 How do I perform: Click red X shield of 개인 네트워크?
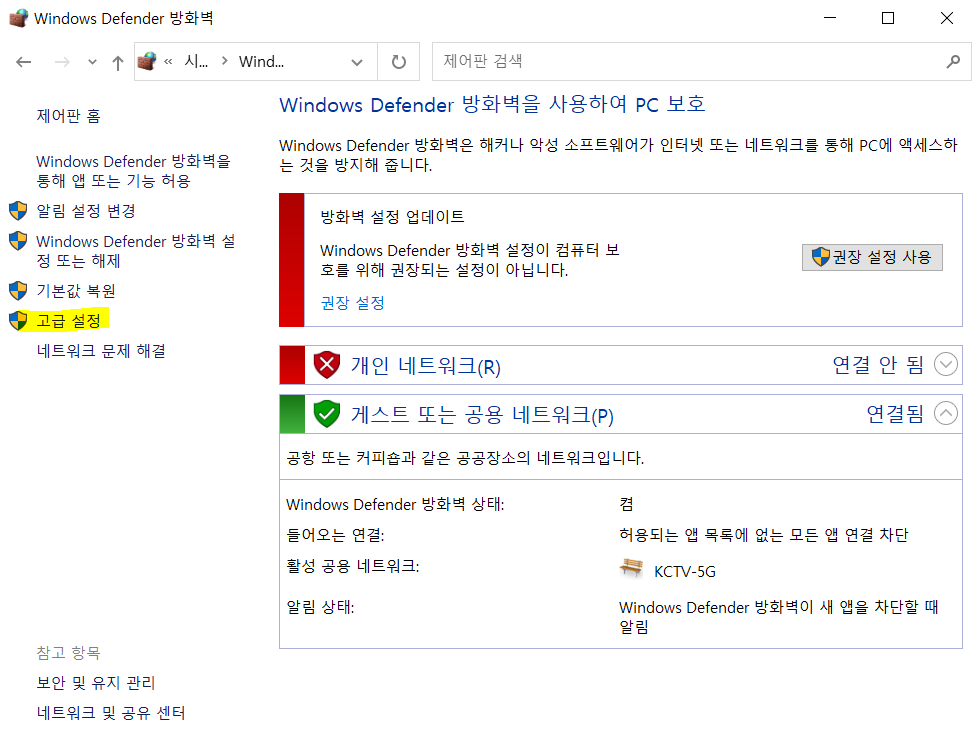[326, 365]
